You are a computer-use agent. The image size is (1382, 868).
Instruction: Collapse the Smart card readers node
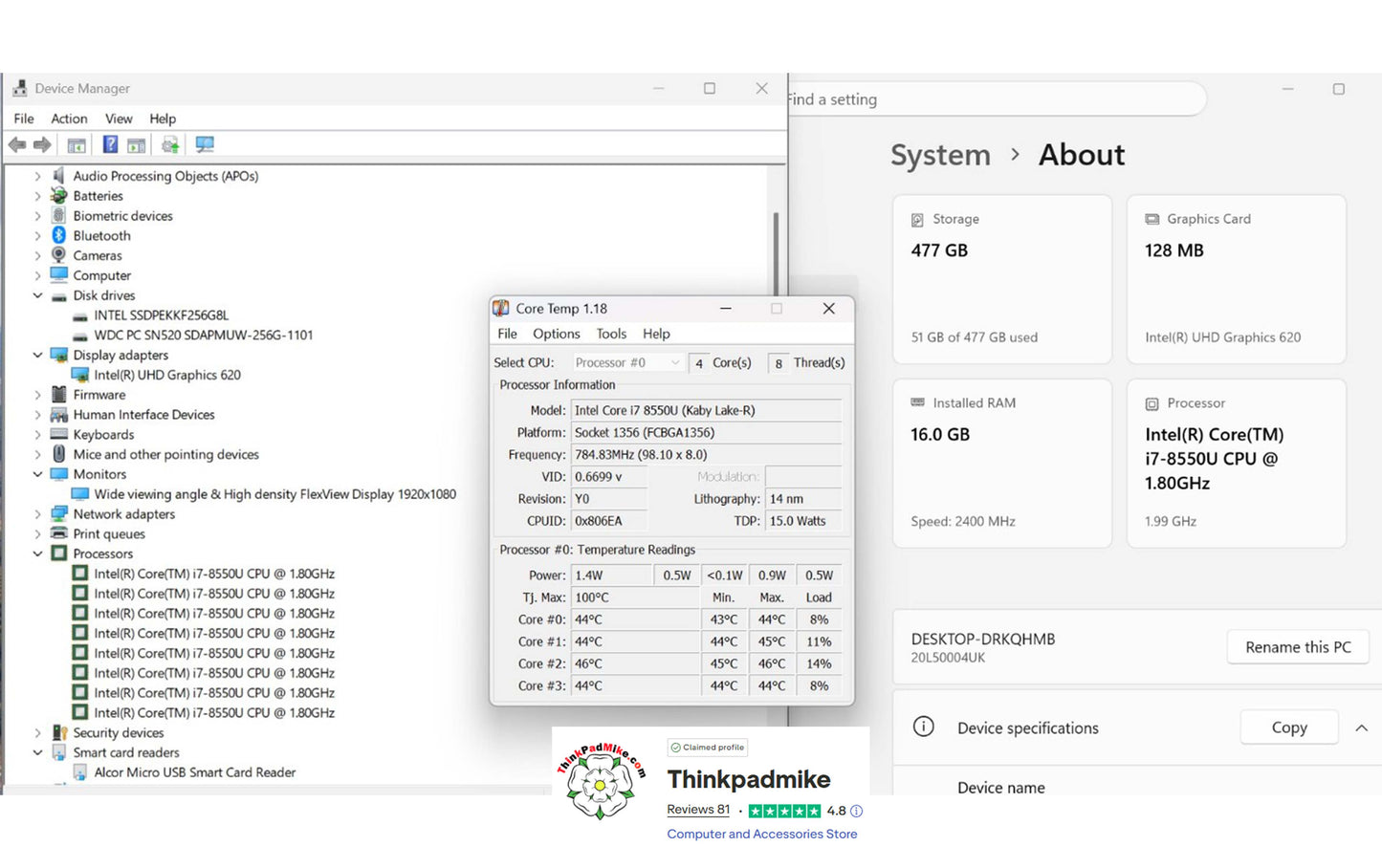(38, 753)
